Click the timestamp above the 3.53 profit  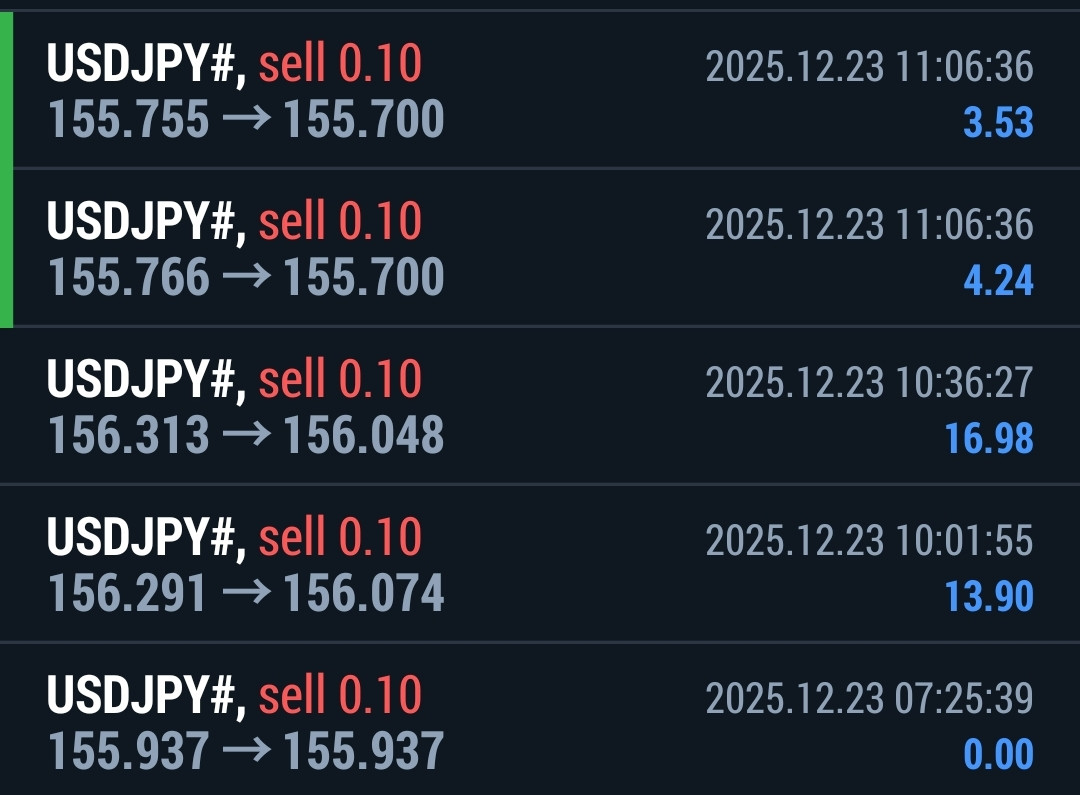pos(869,67)
